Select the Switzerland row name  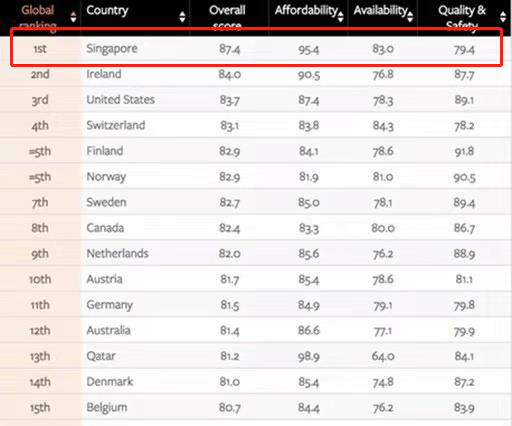pos(116,125)
